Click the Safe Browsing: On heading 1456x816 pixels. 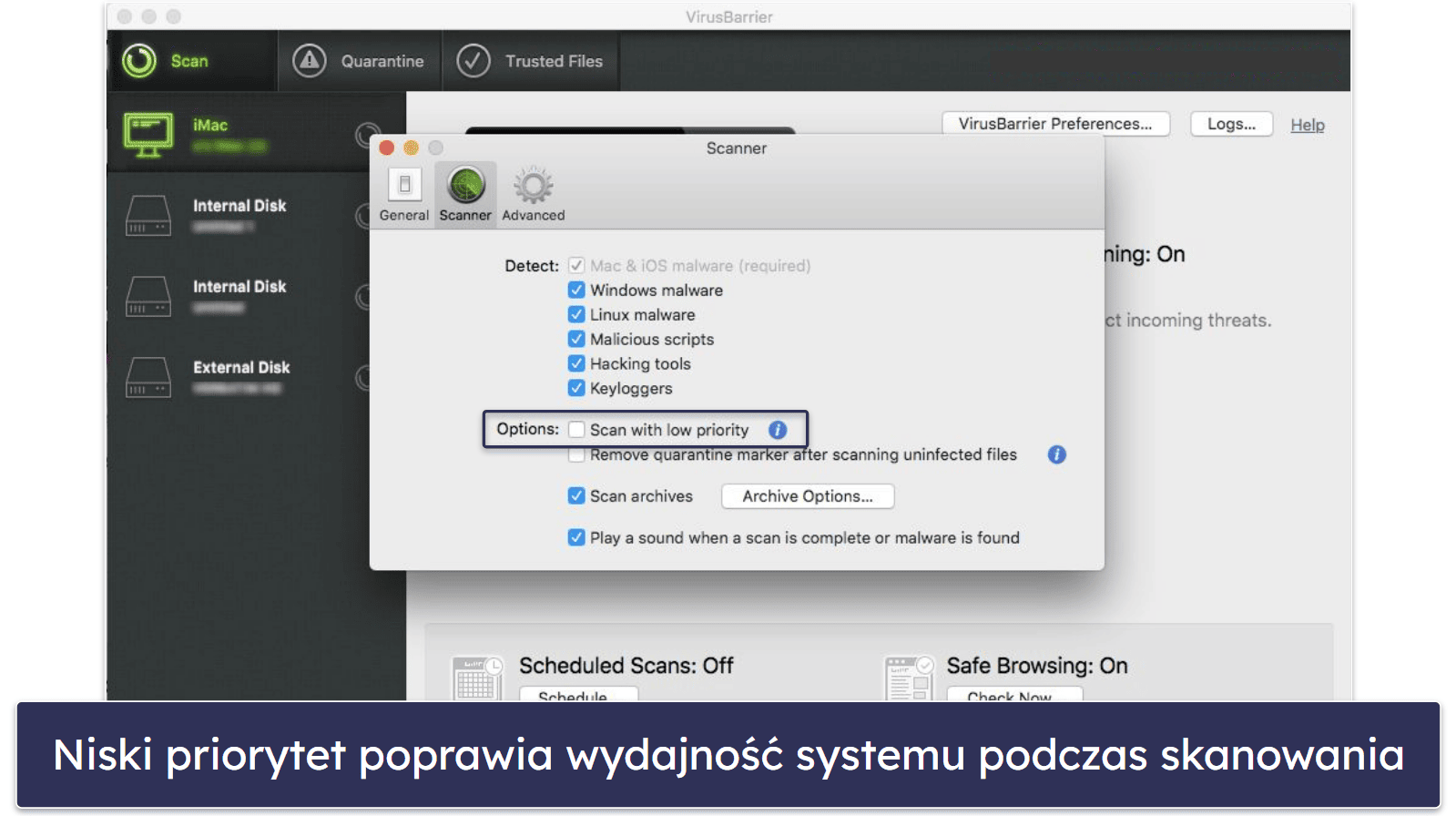[x=1037, y=666]
